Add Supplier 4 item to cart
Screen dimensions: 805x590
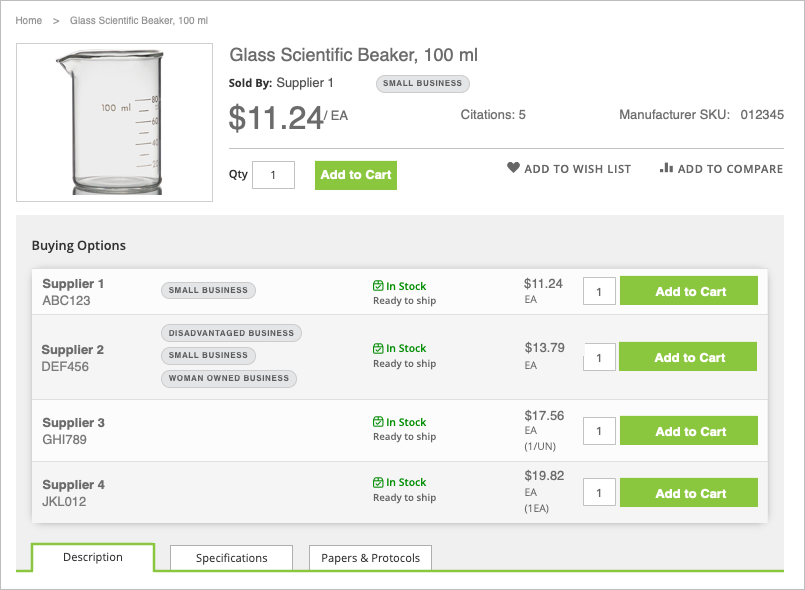coord(689,493)
